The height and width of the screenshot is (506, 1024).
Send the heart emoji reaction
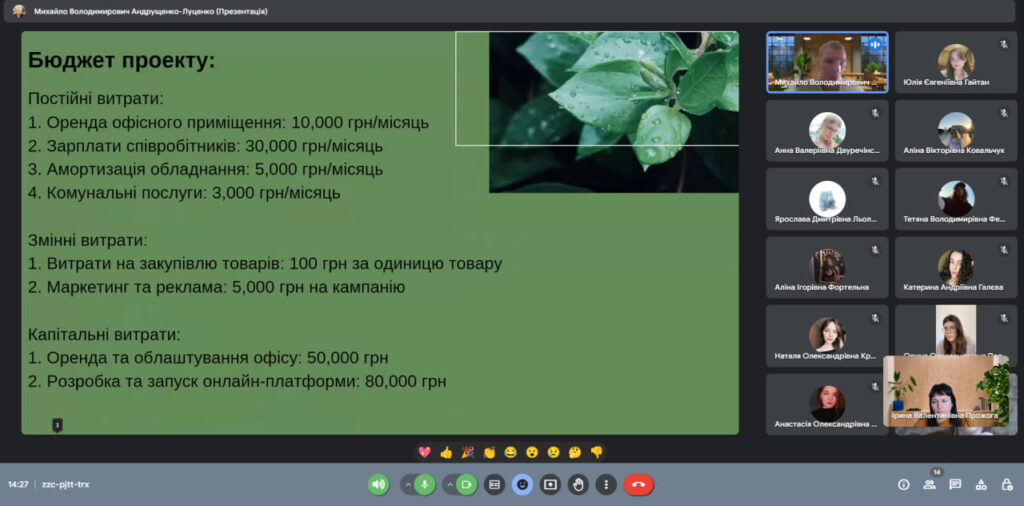[424, 452]
